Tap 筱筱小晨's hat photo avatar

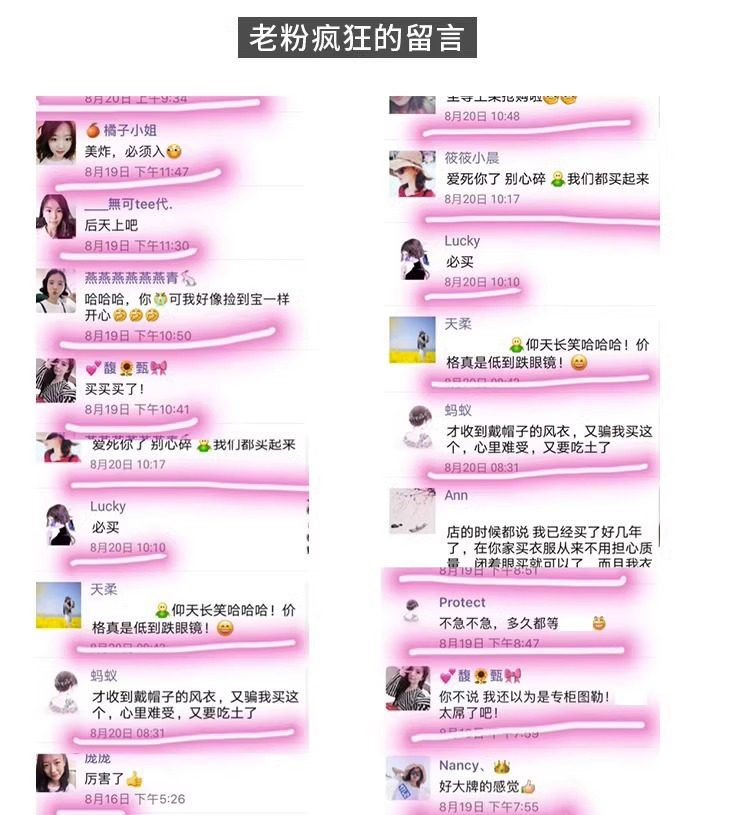coord(412,174)
